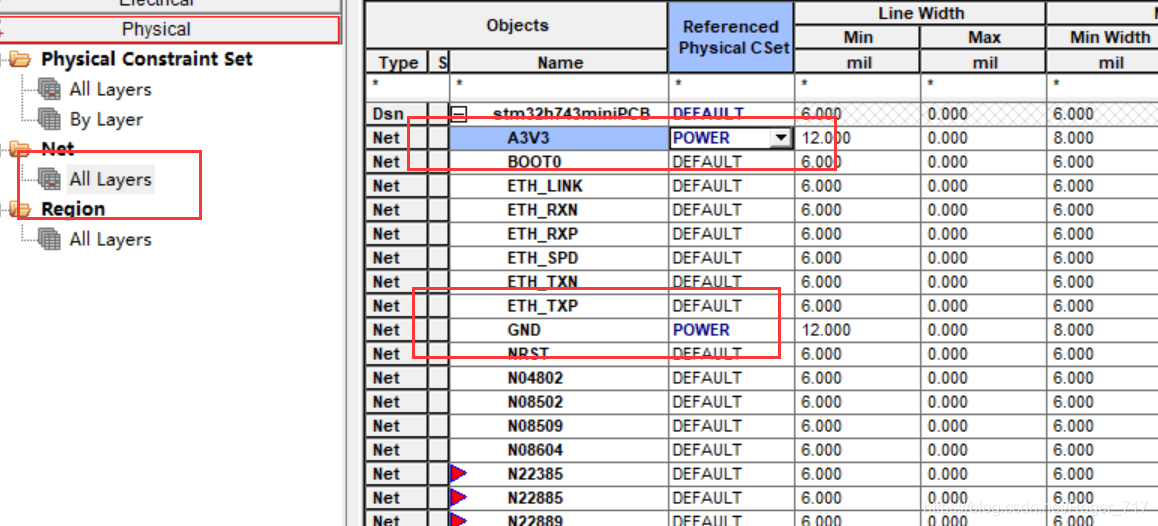Click the All Layers worksheet icon under Region
Image resolution: width=1158 pixels, height=526 pixels.
pos(50,240)
